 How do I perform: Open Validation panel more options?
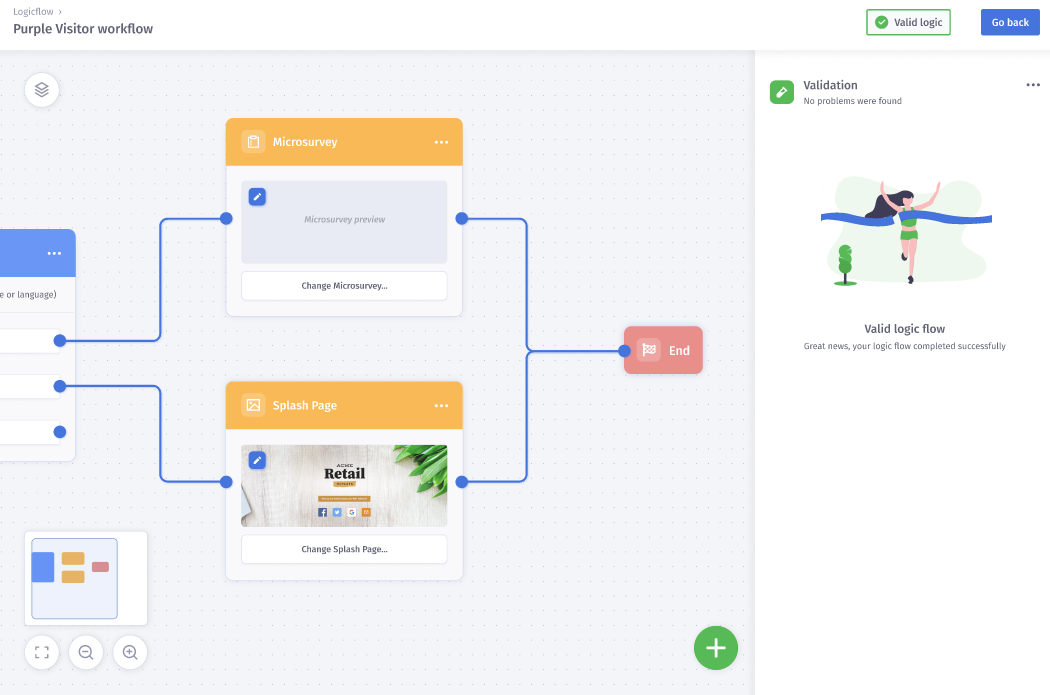[1033, 85]
